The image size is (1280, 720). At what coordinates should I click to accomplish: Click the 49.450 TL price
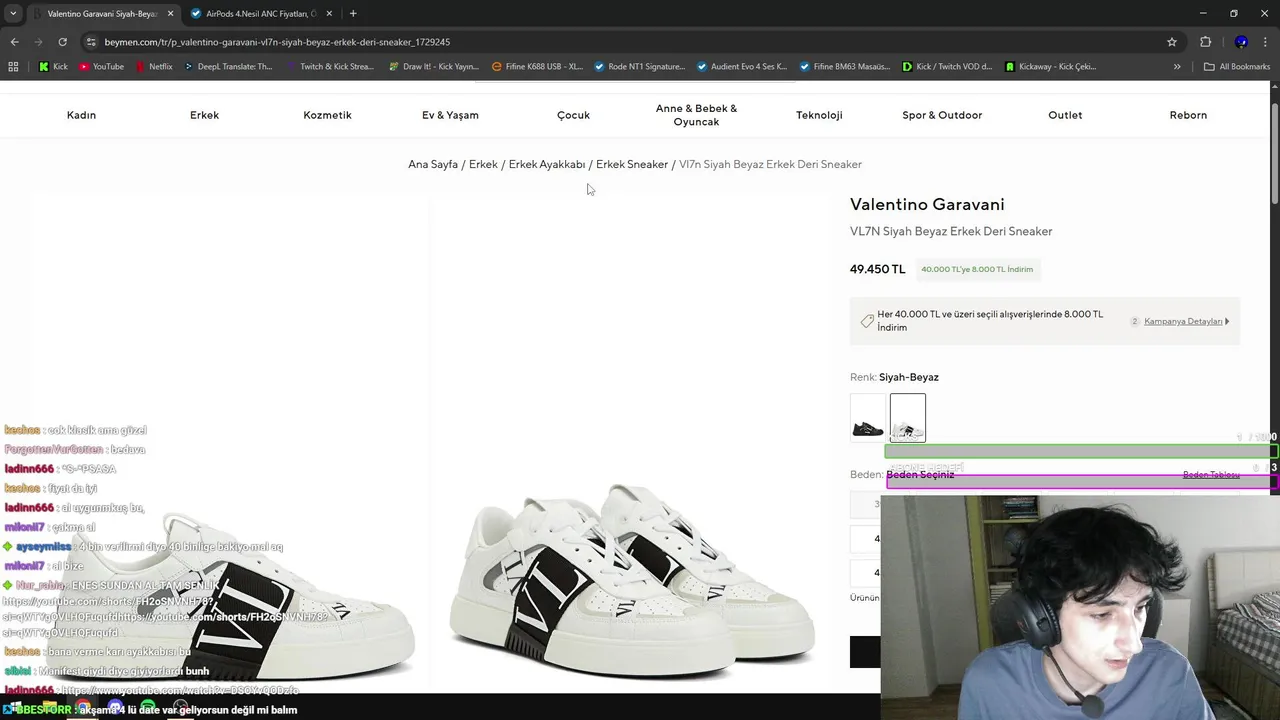(877, 269)
